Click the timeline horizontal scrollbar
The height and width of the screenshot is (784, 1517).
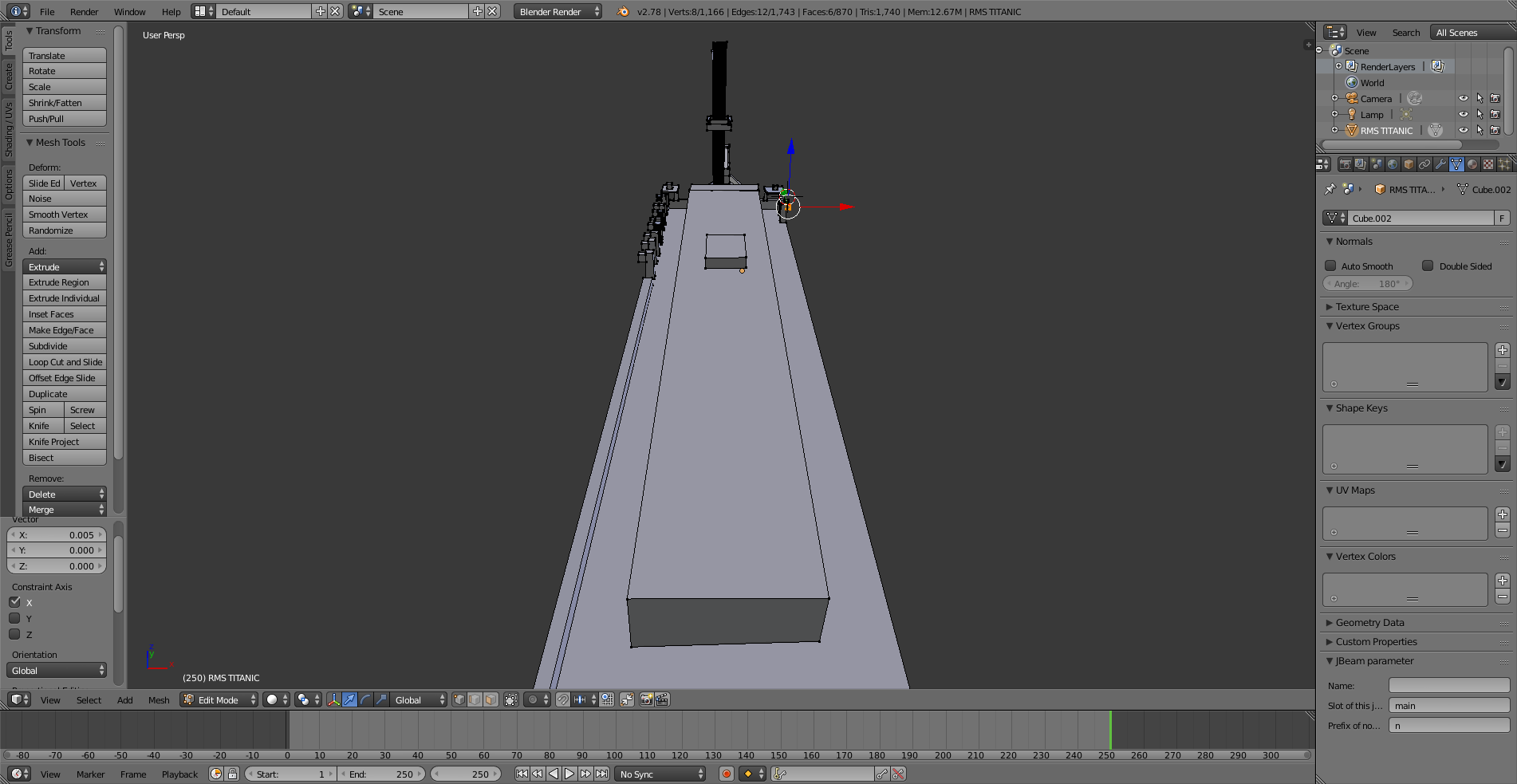tap(656, 754)
